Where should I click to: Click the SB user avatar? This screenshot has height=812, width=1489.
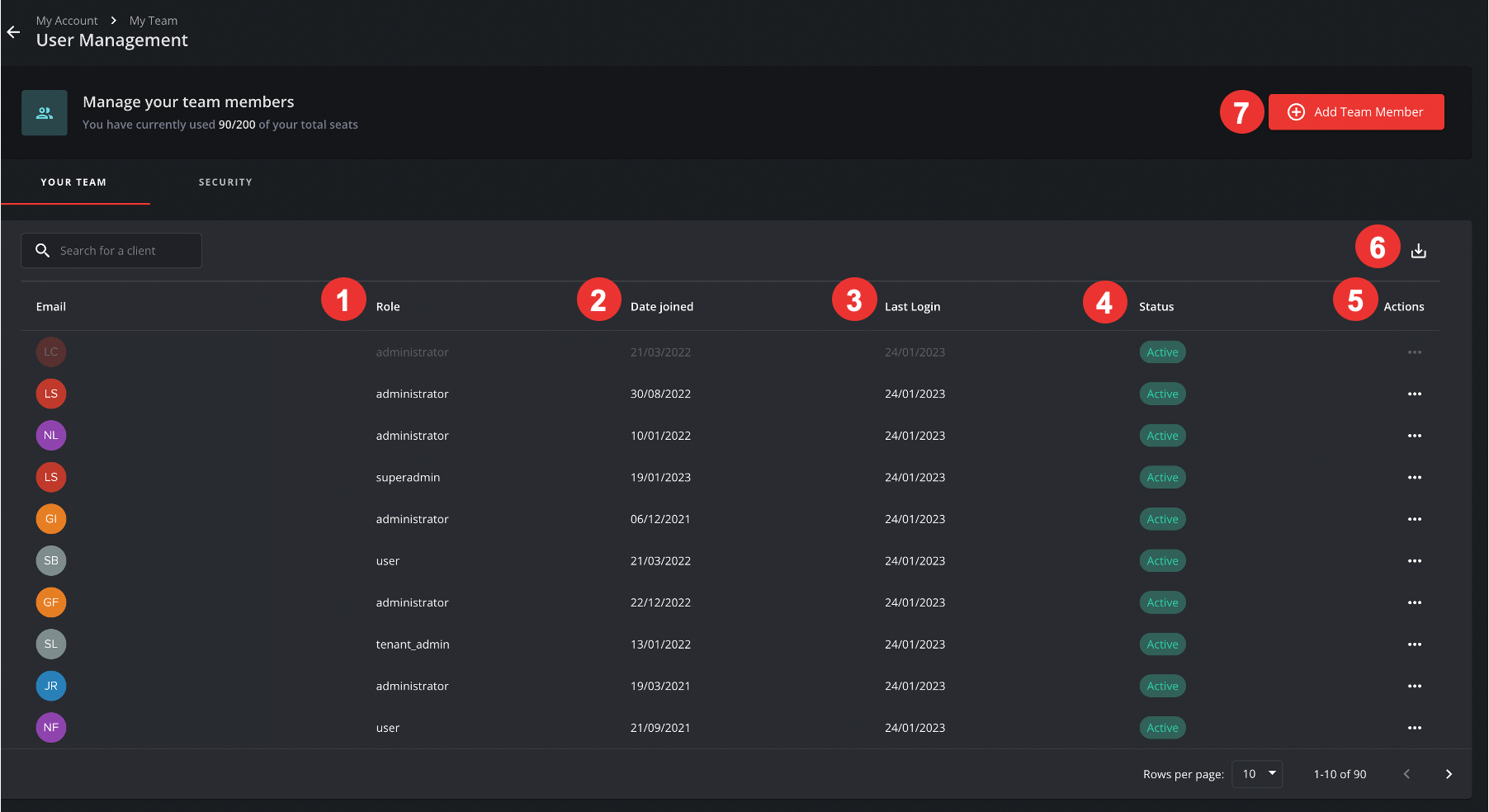coord(51,561)
